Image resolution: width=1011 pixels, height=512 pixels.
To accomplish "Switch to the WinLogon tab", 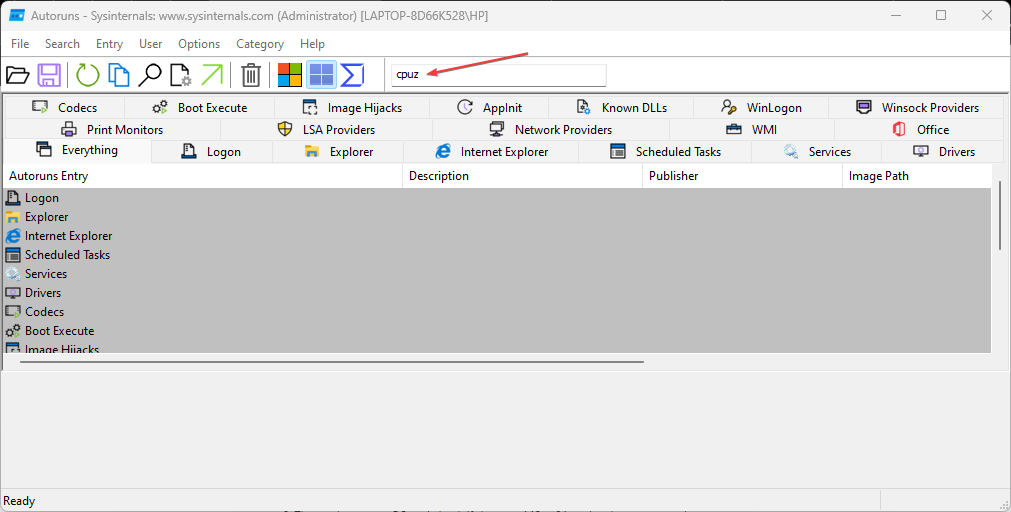I will click(761, 108).
